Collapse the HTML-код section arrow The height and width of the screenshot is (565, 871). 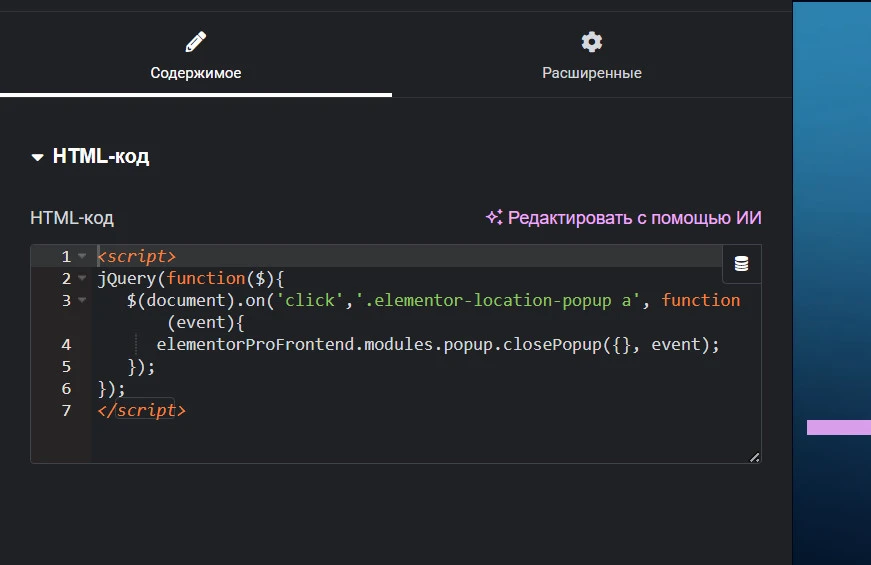[37, 157]
